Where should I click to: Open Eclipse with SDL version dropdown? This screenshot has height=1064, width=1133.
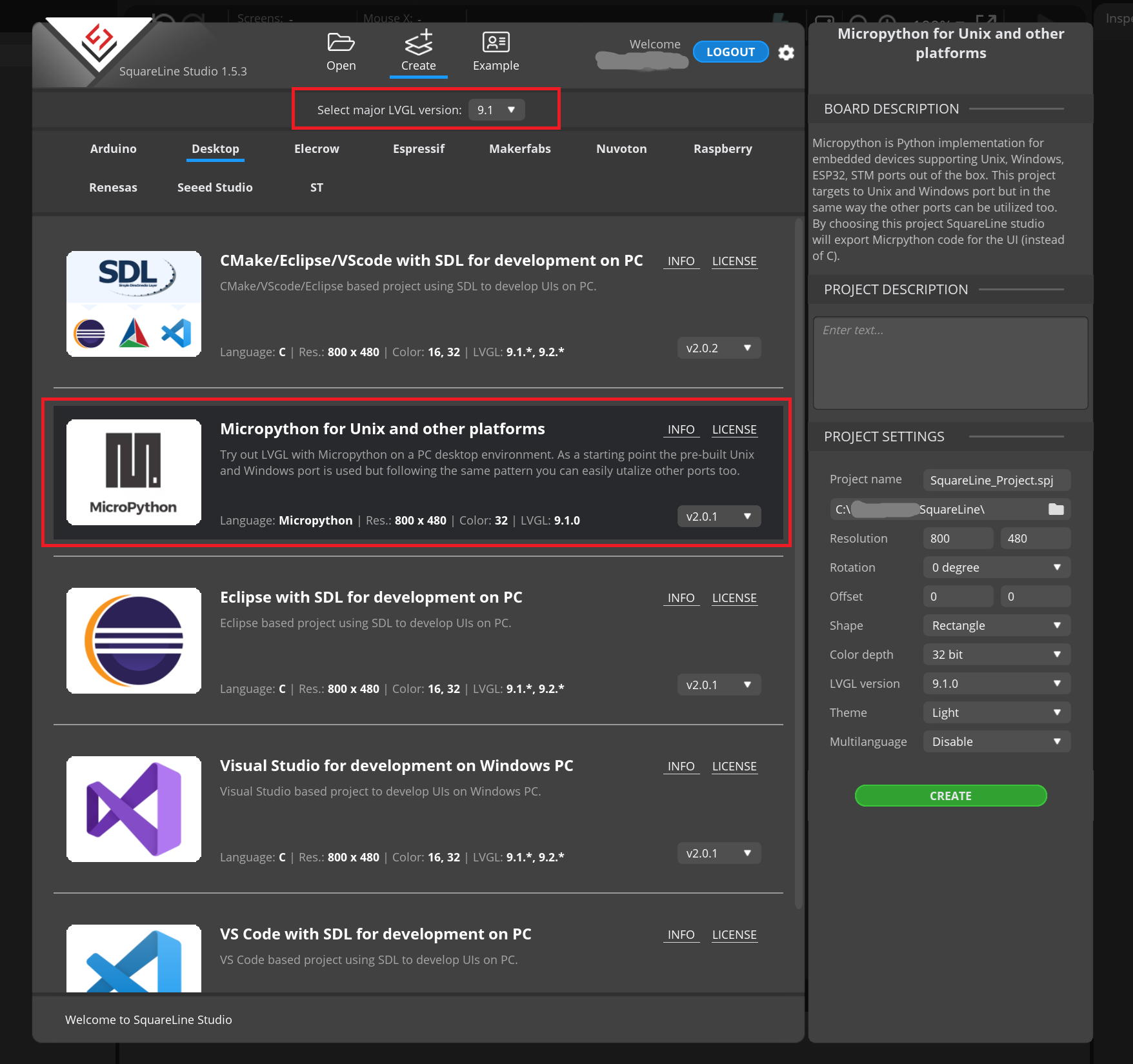(x=719, y=685)
